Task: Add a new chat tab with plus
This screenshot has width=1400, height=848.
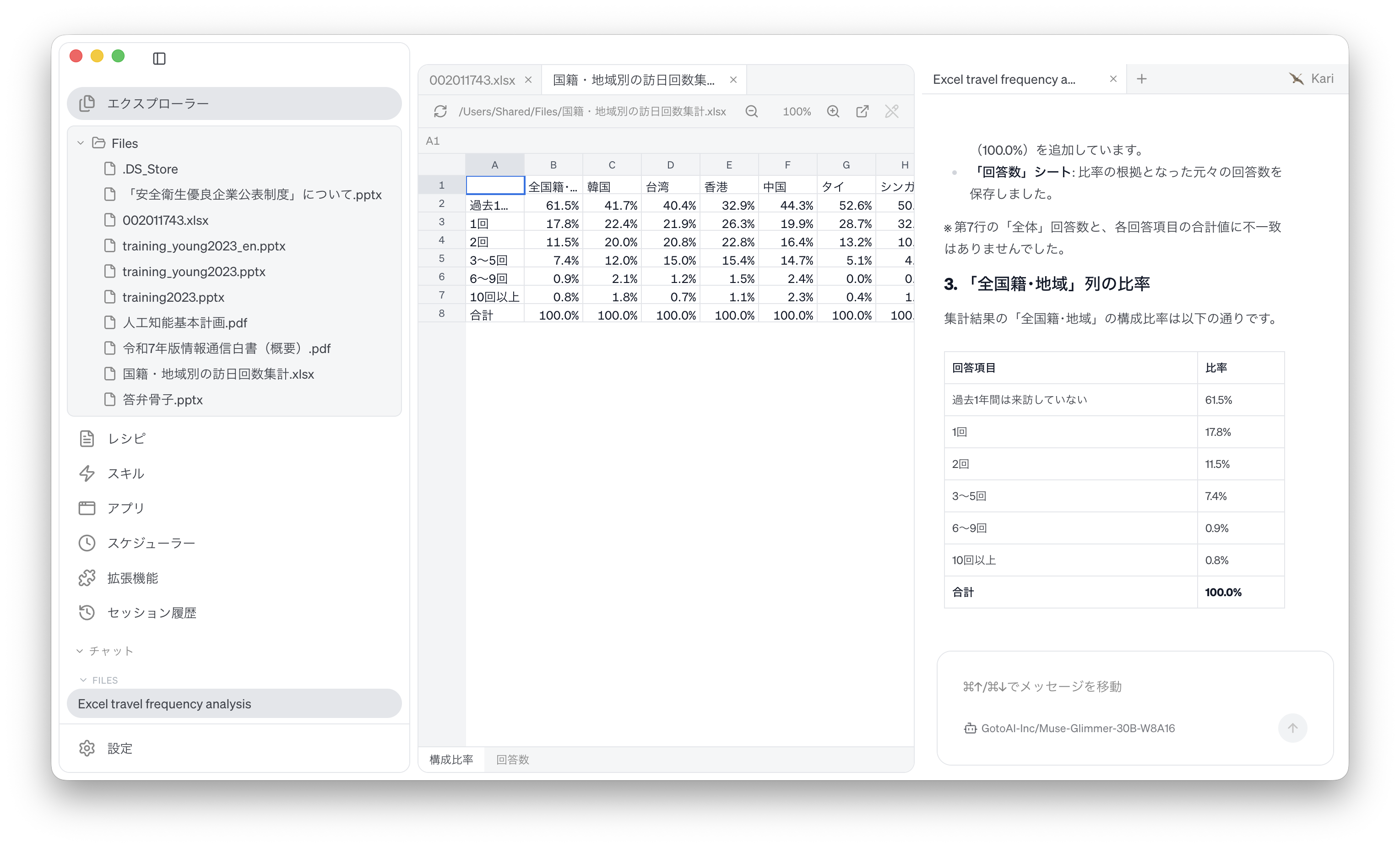Action: pos(1142,79)
